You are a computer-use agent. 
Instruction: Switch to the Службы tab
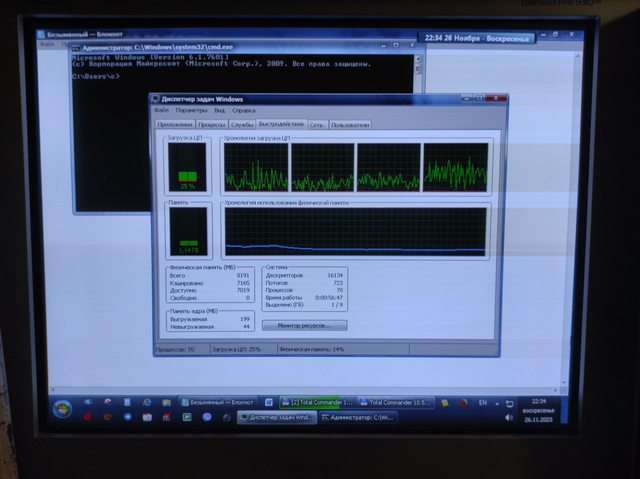pos(242,125)
